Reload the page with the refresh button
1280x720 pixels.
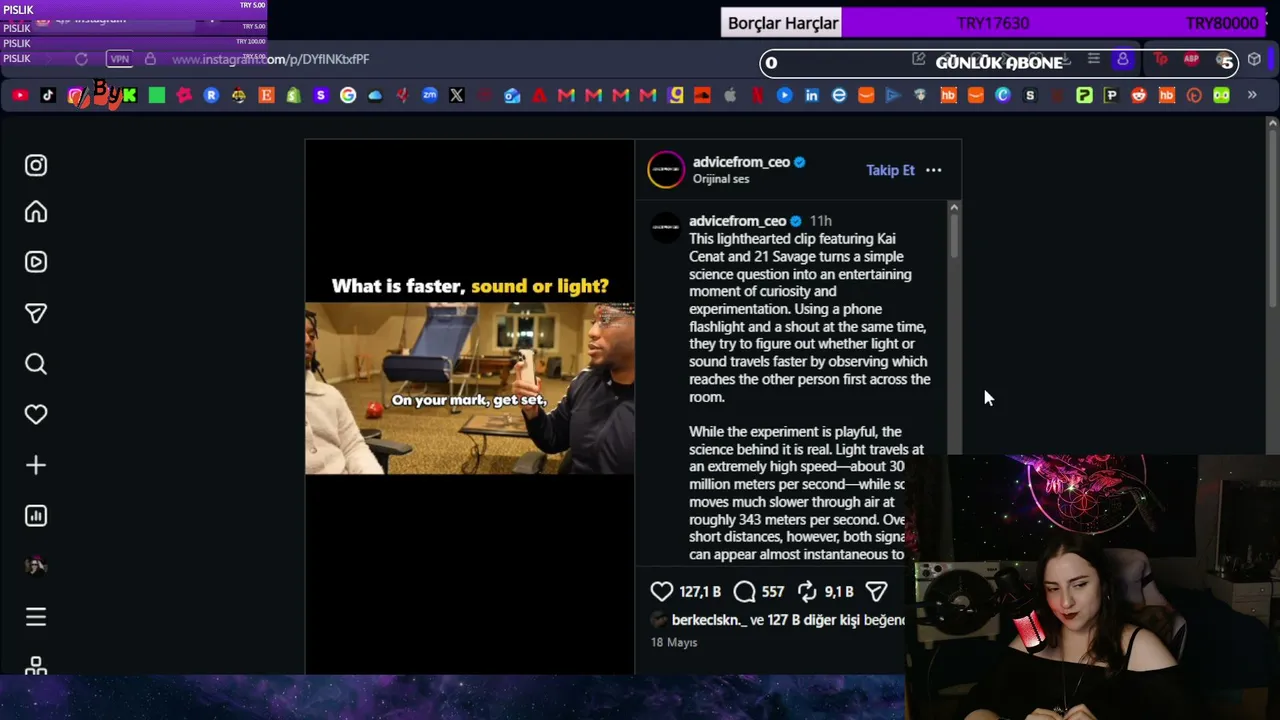point(81,59)
